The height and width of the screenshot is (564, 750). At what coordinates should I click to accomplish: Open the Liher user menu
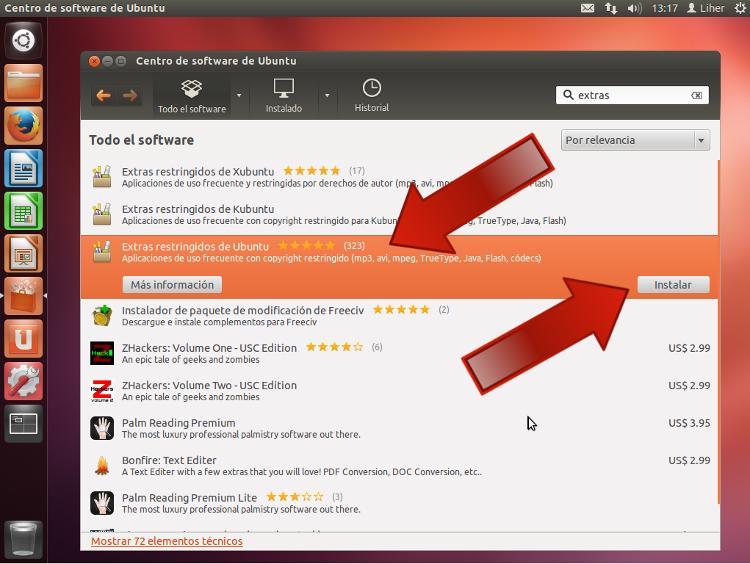pyautogui.click(x=706, y=8)
